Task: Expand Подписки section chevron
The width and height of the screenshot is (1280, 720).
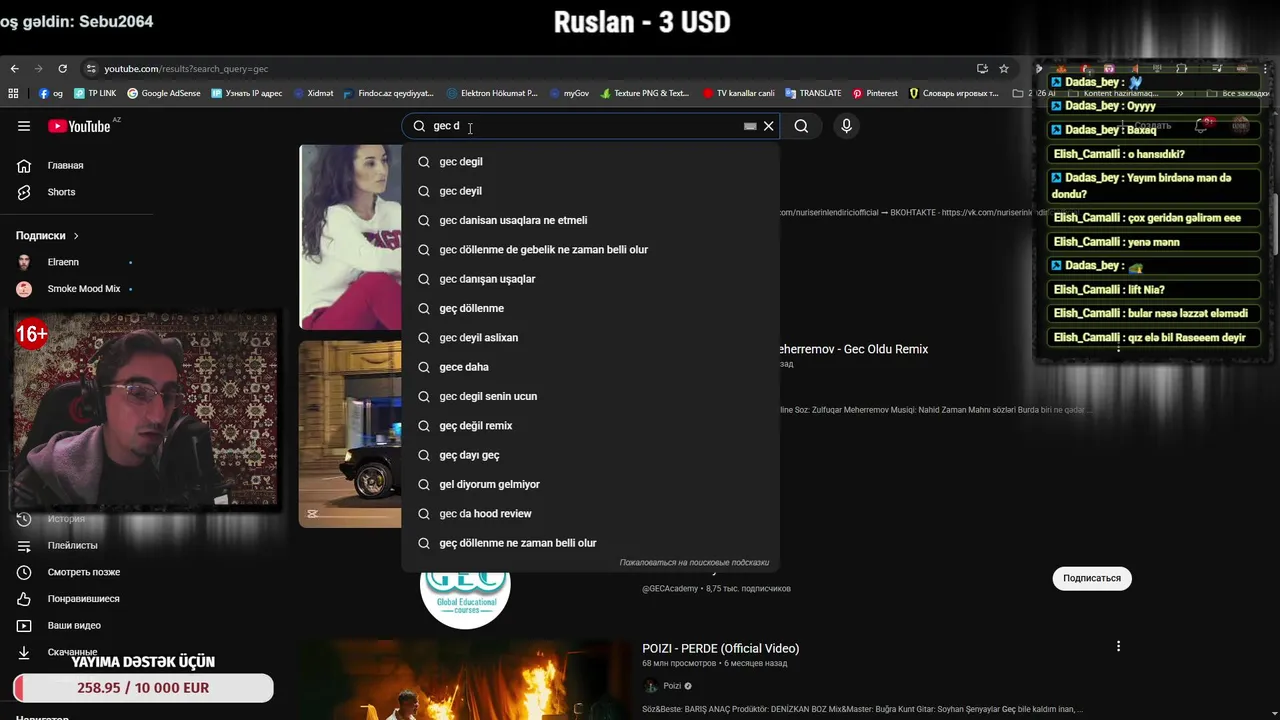Action: (76, 236)
